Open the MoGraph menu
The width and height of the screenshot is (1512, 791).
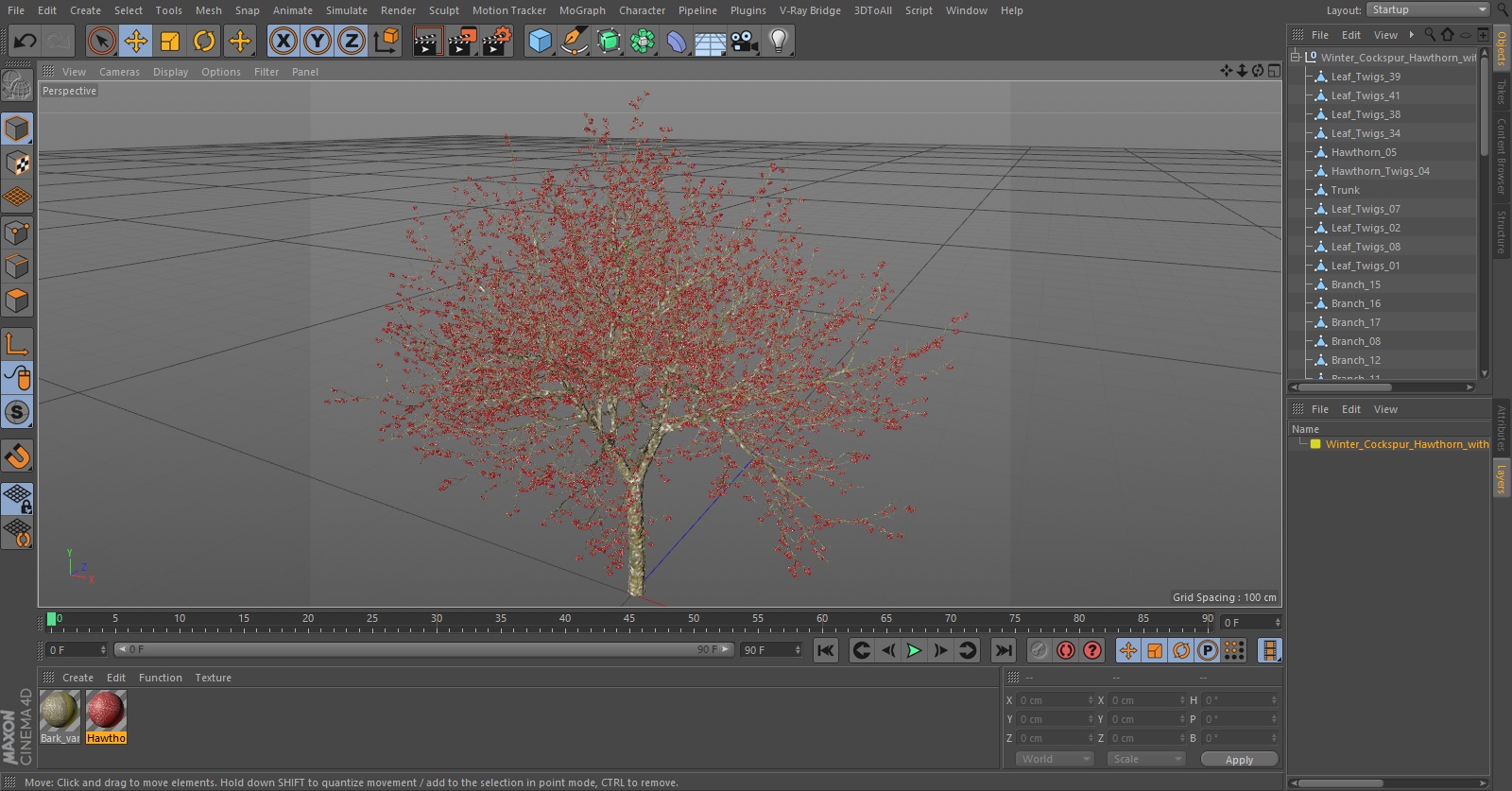tap(582, 10)
